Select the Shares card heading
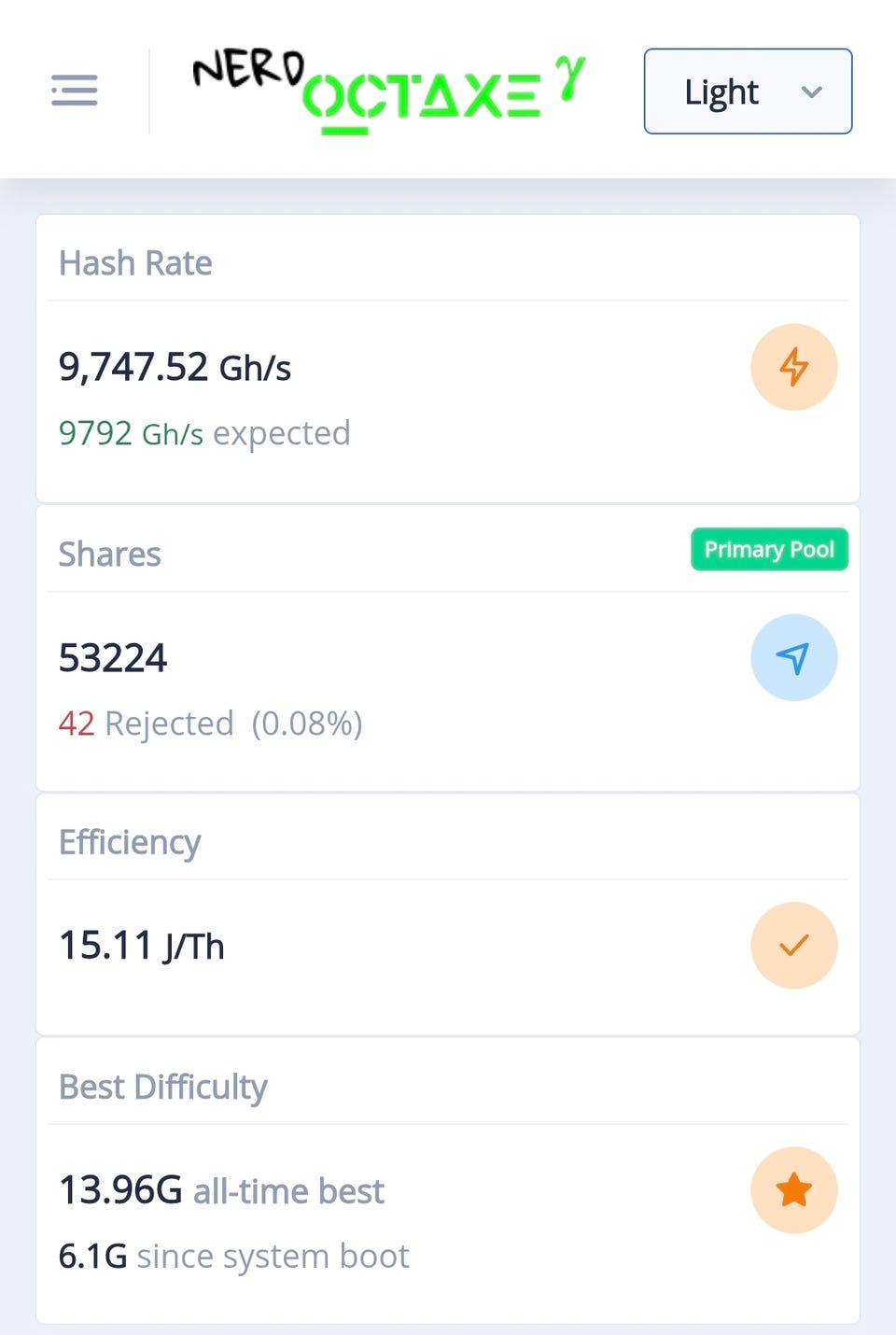 [x=109, y=555]
